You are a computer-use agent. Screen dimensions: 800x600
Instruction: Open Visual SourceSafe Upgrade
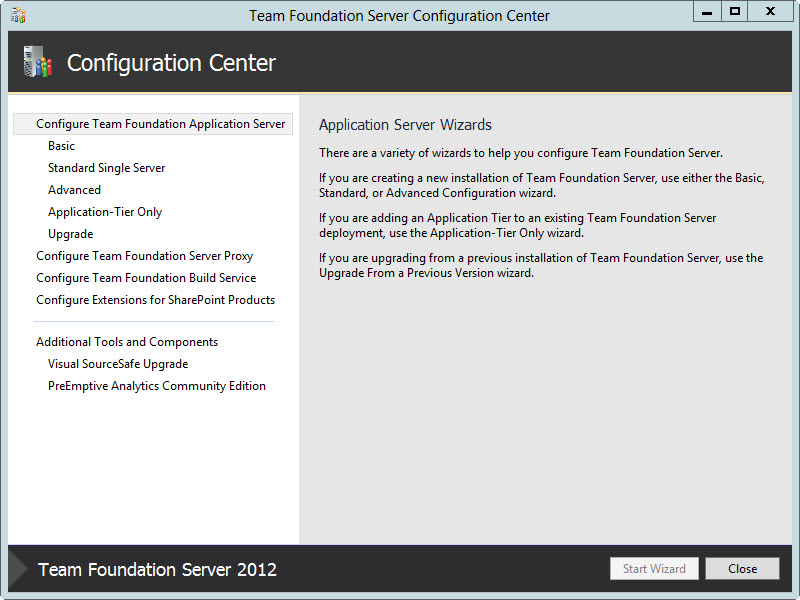tap(118, 364)
